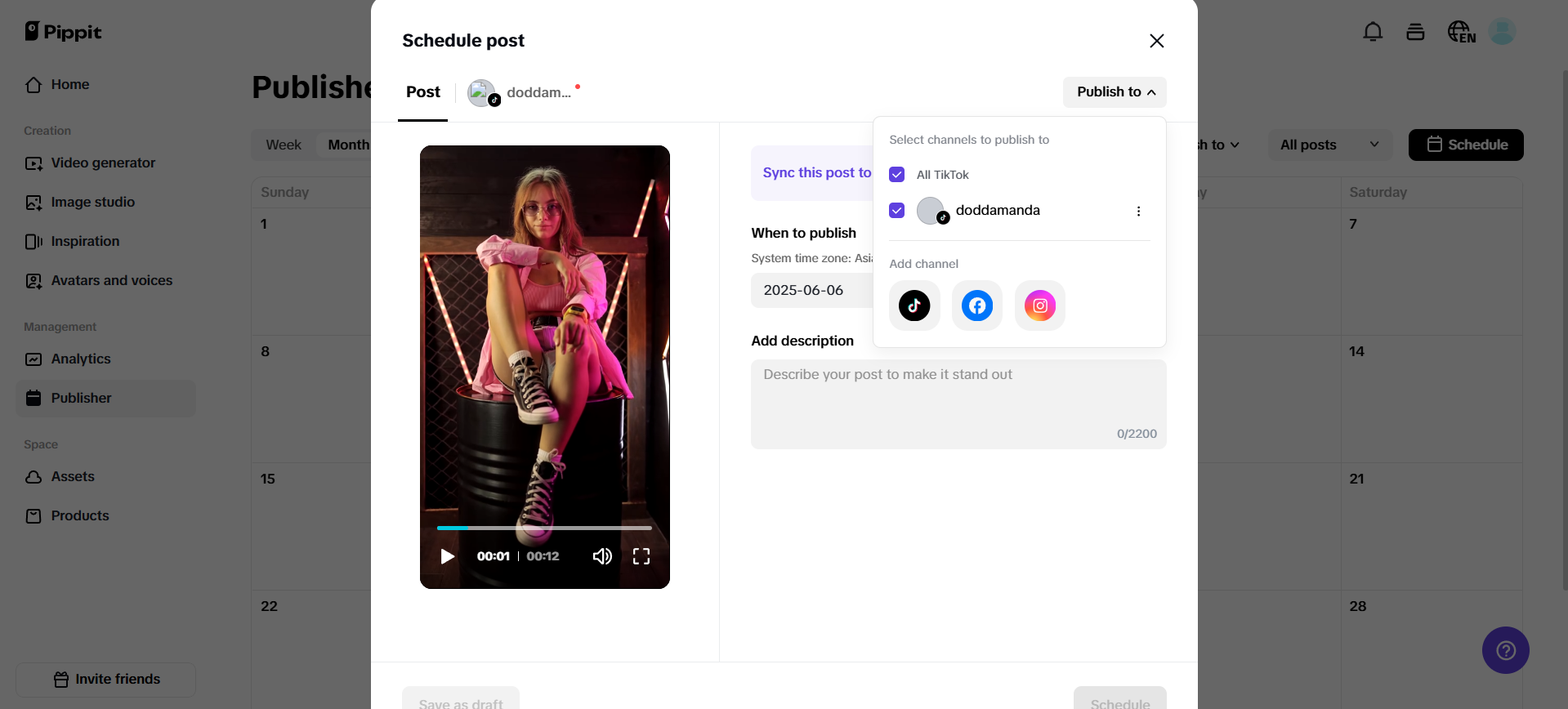
Task: Click Sync this post to link
Action: click(x=817, y=172)
